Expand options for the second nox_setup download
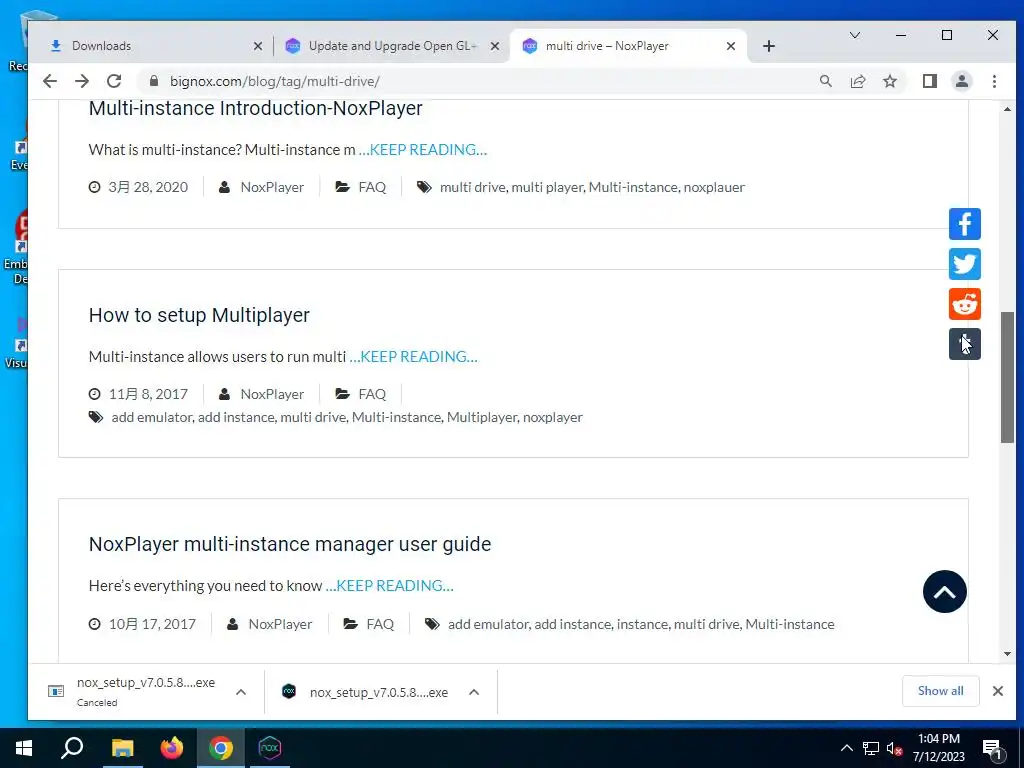The image size is (1024, 768). point(474,692)
